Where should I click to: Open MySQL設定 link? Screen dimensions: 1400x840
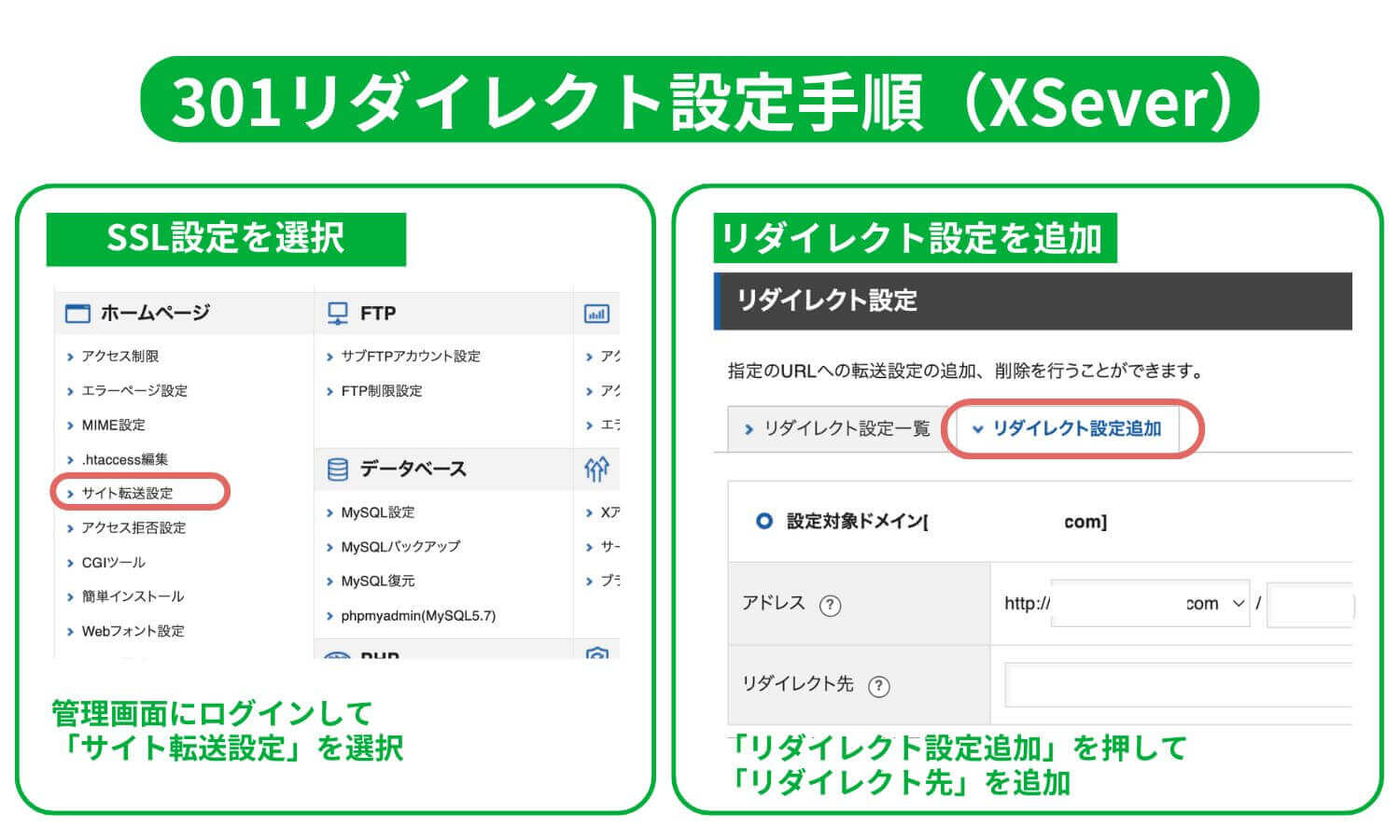(x=378, y=512)
